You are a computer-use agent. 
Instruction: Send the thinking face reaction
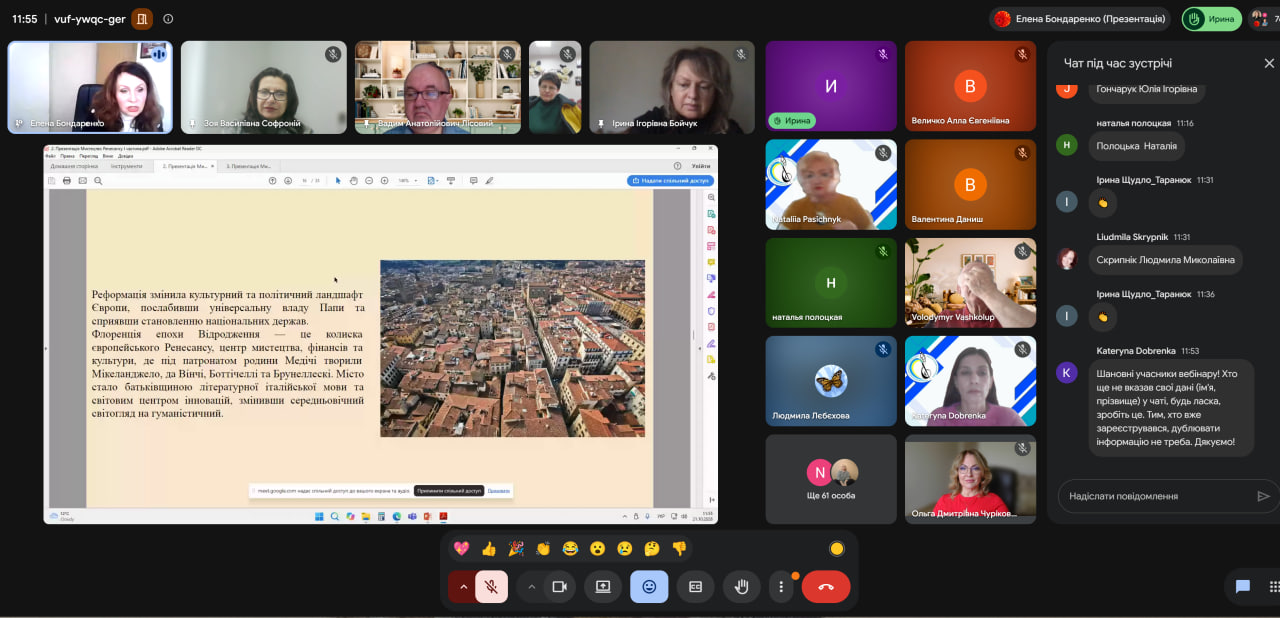click(652, 548)
